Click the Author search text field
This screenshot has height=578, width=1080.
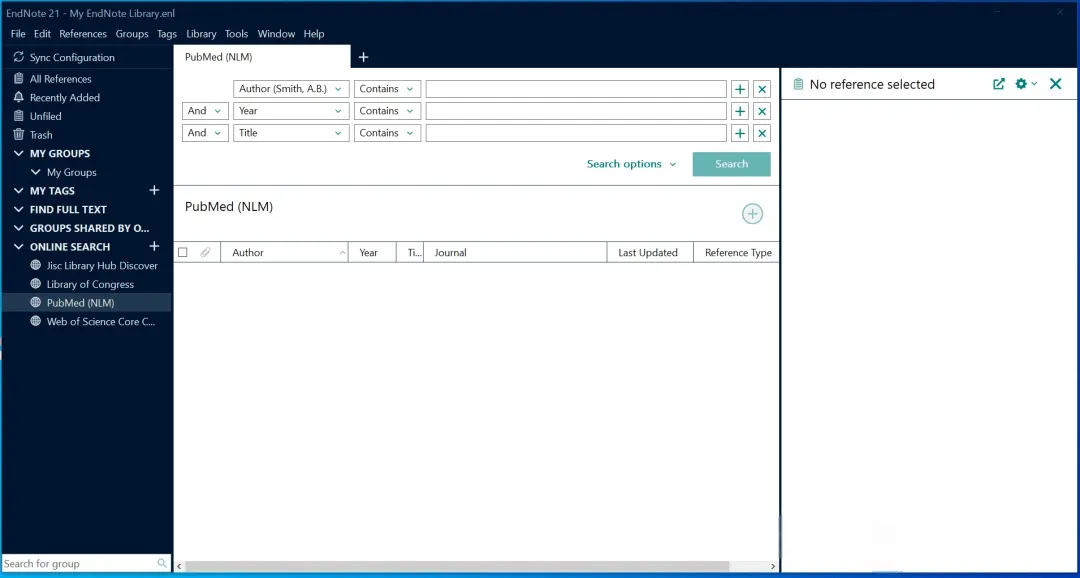click(x=576, y=89)
